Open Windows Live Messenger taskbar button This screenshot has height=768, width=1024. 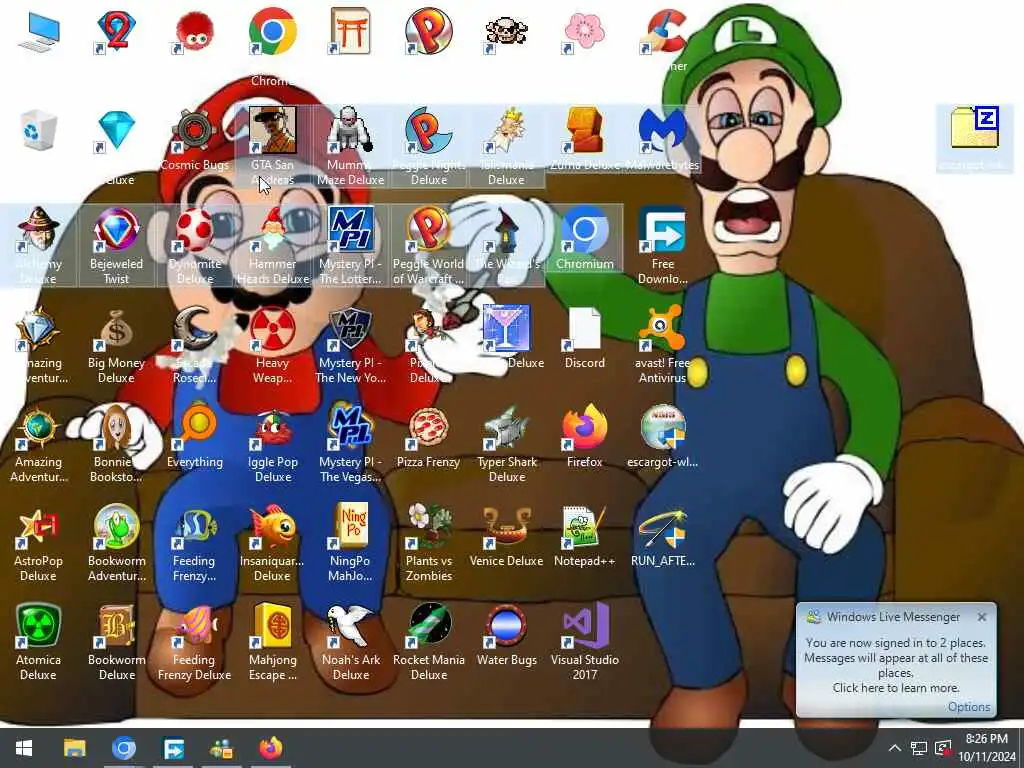click(x=222, y=748)
